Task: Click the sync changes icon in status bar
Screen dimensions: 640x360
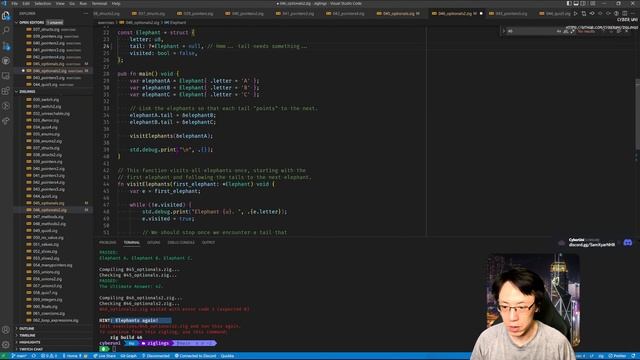Action: tap(34, 356)
